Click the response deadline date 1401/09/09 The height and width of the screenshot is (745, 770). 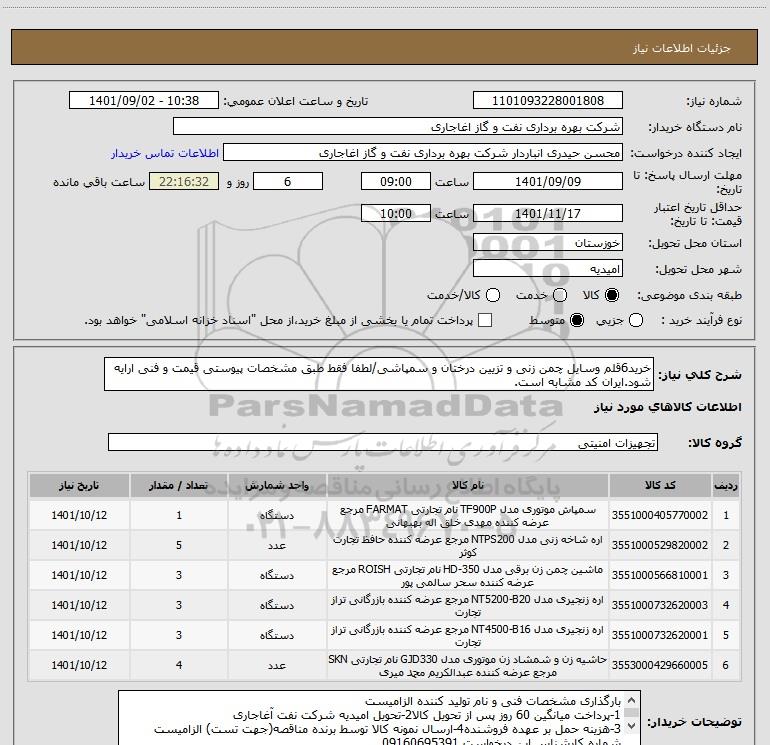click(x=548, y=181)
